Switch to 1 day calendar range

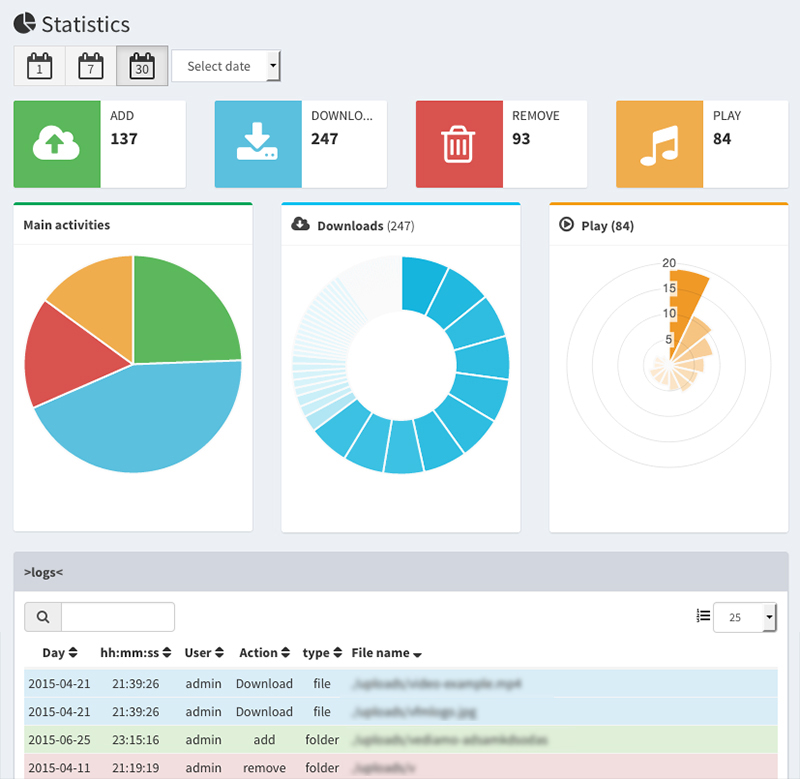pos(39,66)
